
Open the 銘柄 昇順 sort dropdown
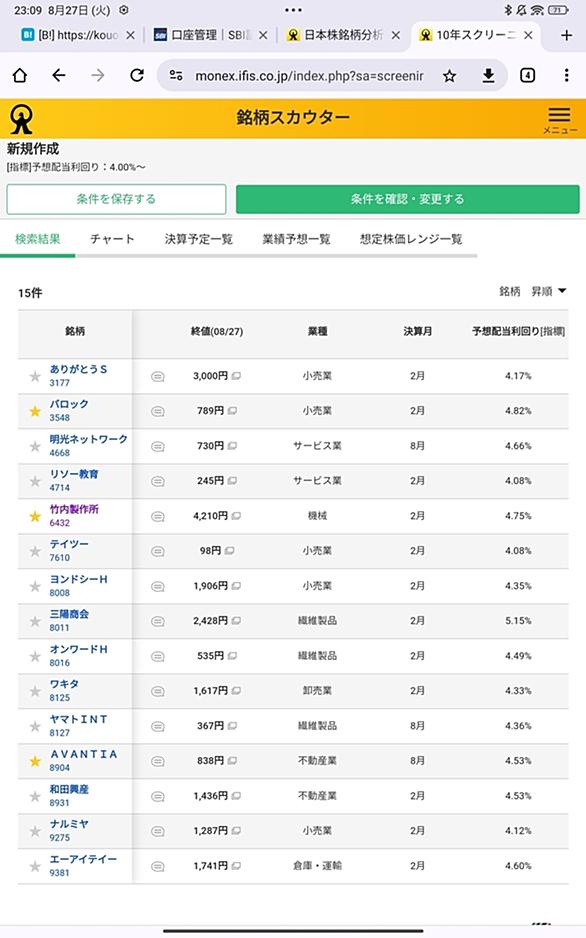click(533, 291)
